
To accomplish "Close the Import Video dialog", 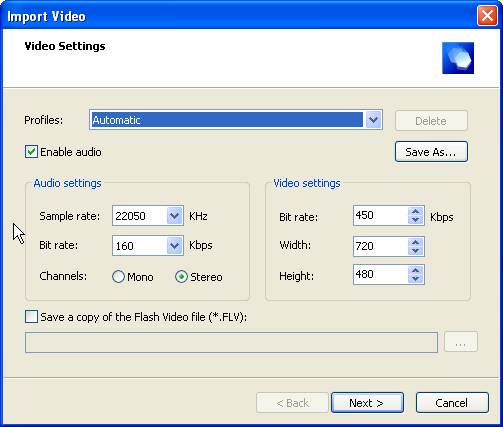I will click(x=487, y=16).
